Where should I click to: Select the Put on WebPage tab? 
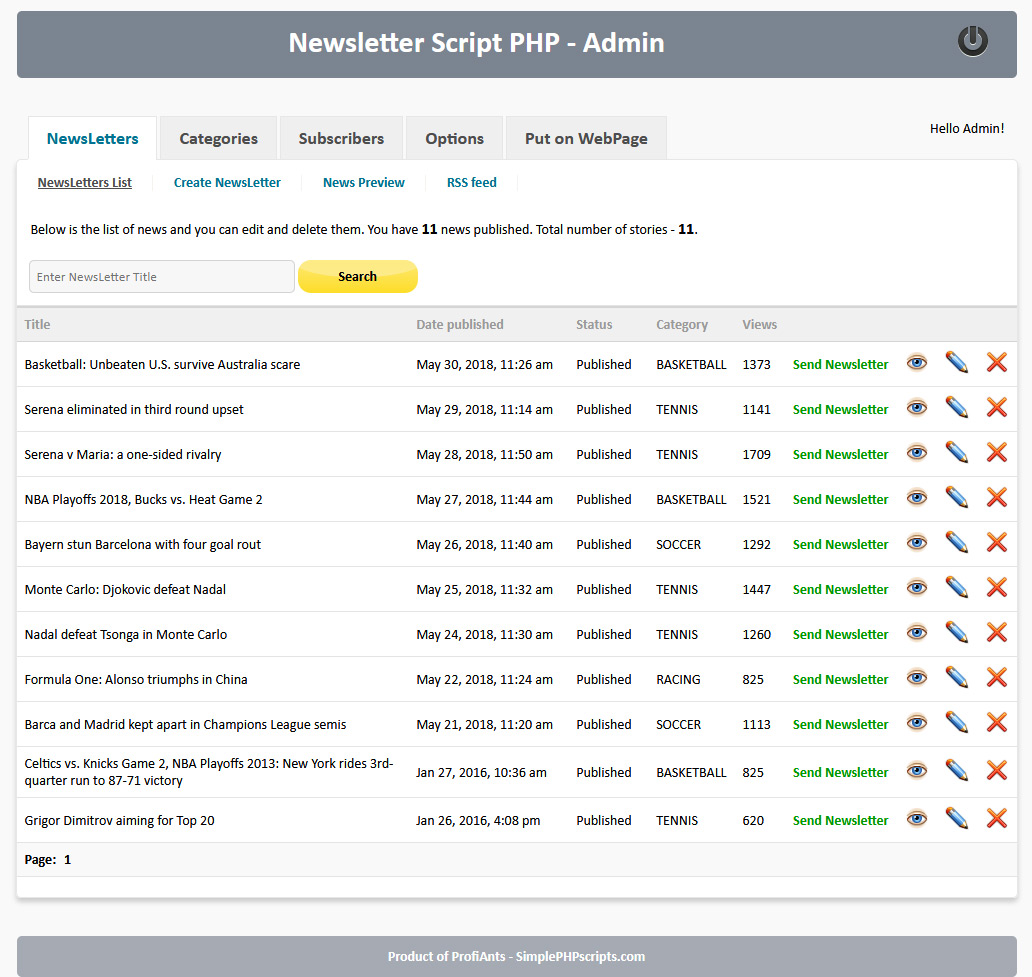pos(586,138)
